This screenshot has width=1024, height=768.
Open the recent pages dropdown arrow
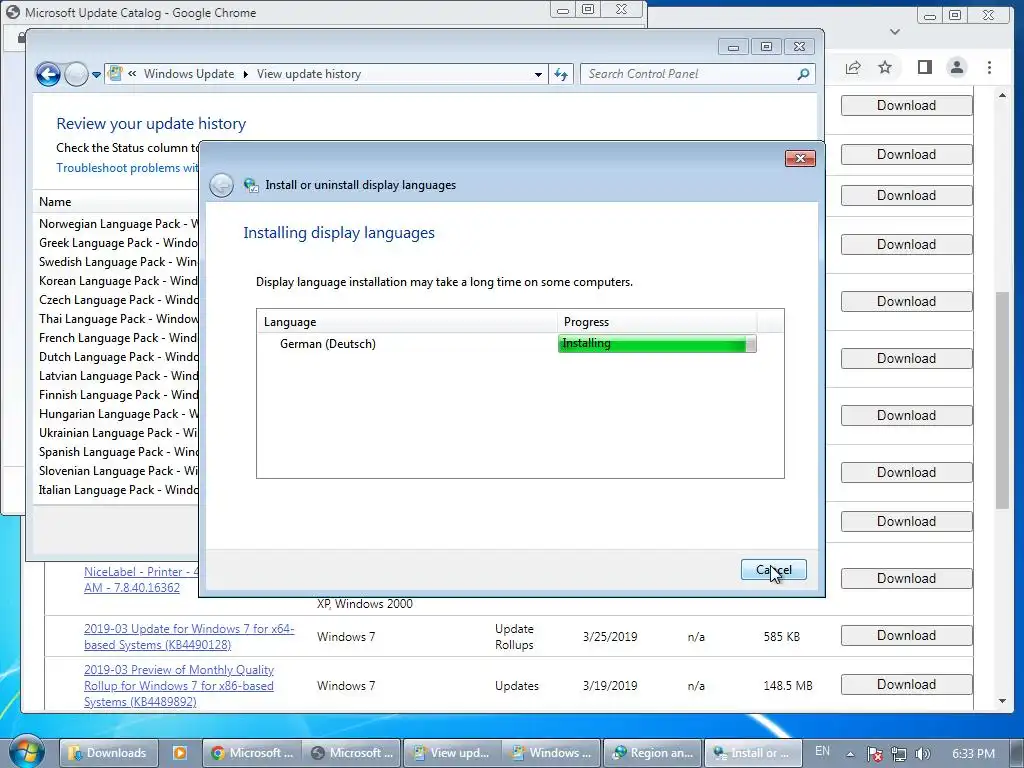pos(96,74)
